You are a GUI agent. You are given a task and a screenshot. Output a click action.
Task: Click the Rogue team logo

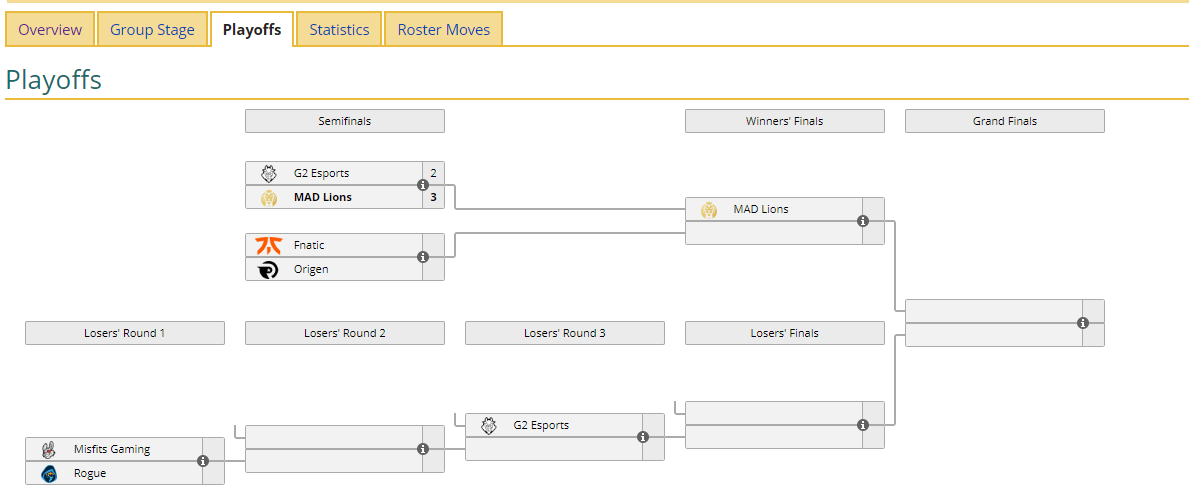pyautogui.click(x=49, y=473)
